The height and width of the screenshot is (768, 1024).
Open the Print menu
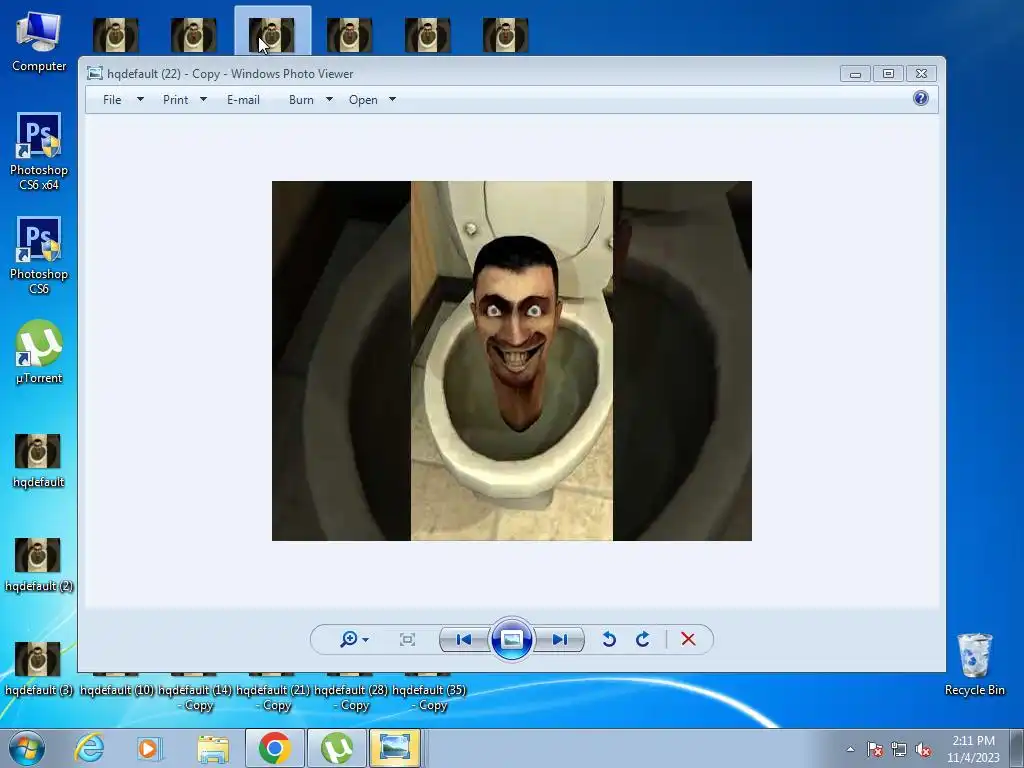[x=175, y=100]
